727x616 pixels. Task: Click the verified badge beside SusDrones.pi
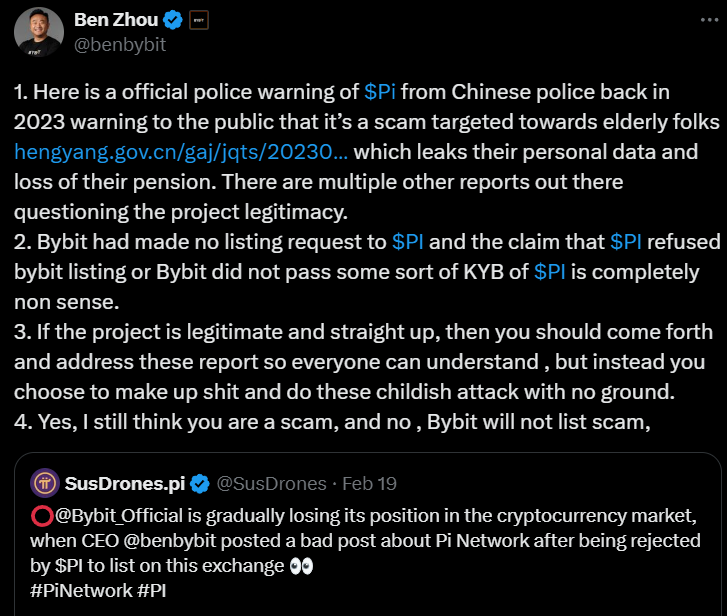click(x=200, y=484)
